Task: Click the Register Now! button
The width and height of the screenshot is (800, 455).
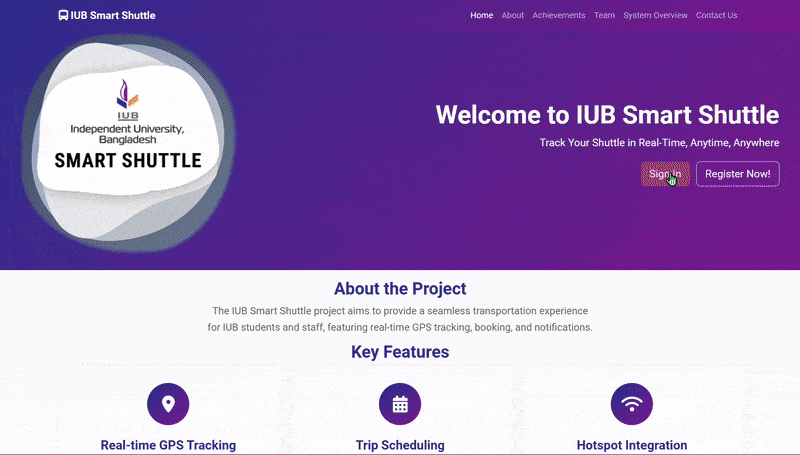Action: click(x=738, y=174)
